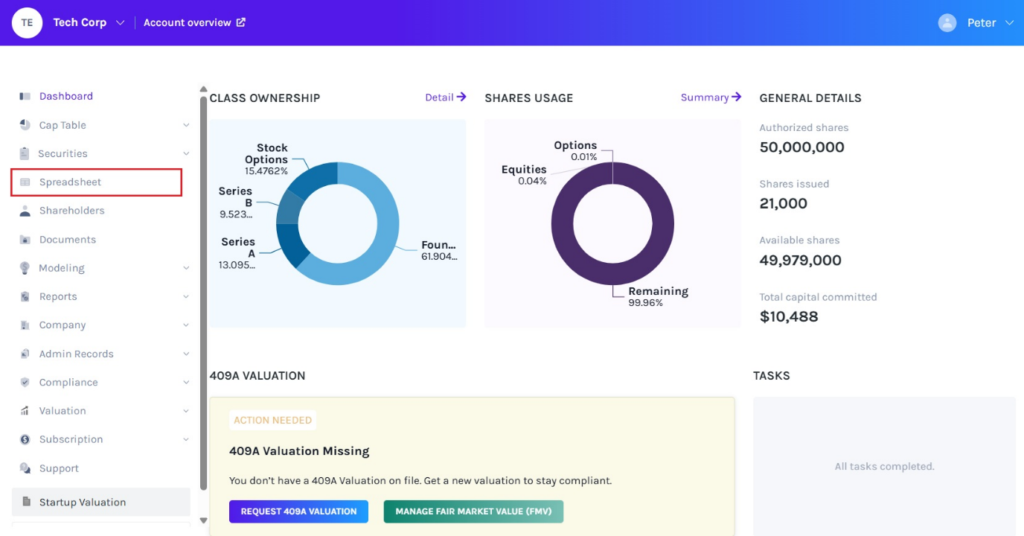The height and width of the screenshot is (536, 1024).
Task: Click the Documents folder icon
Action: [25, 240]
